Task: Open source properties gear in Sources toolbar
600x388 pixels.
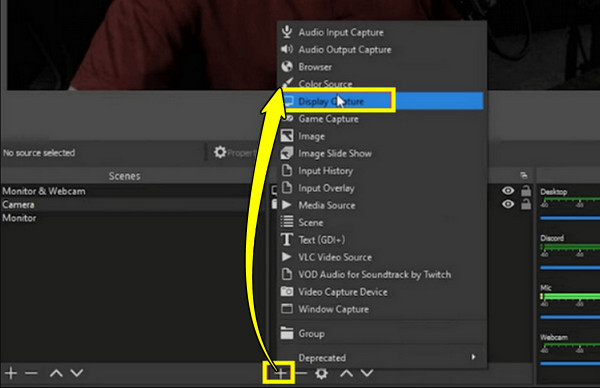Action: tap(321, 373)
